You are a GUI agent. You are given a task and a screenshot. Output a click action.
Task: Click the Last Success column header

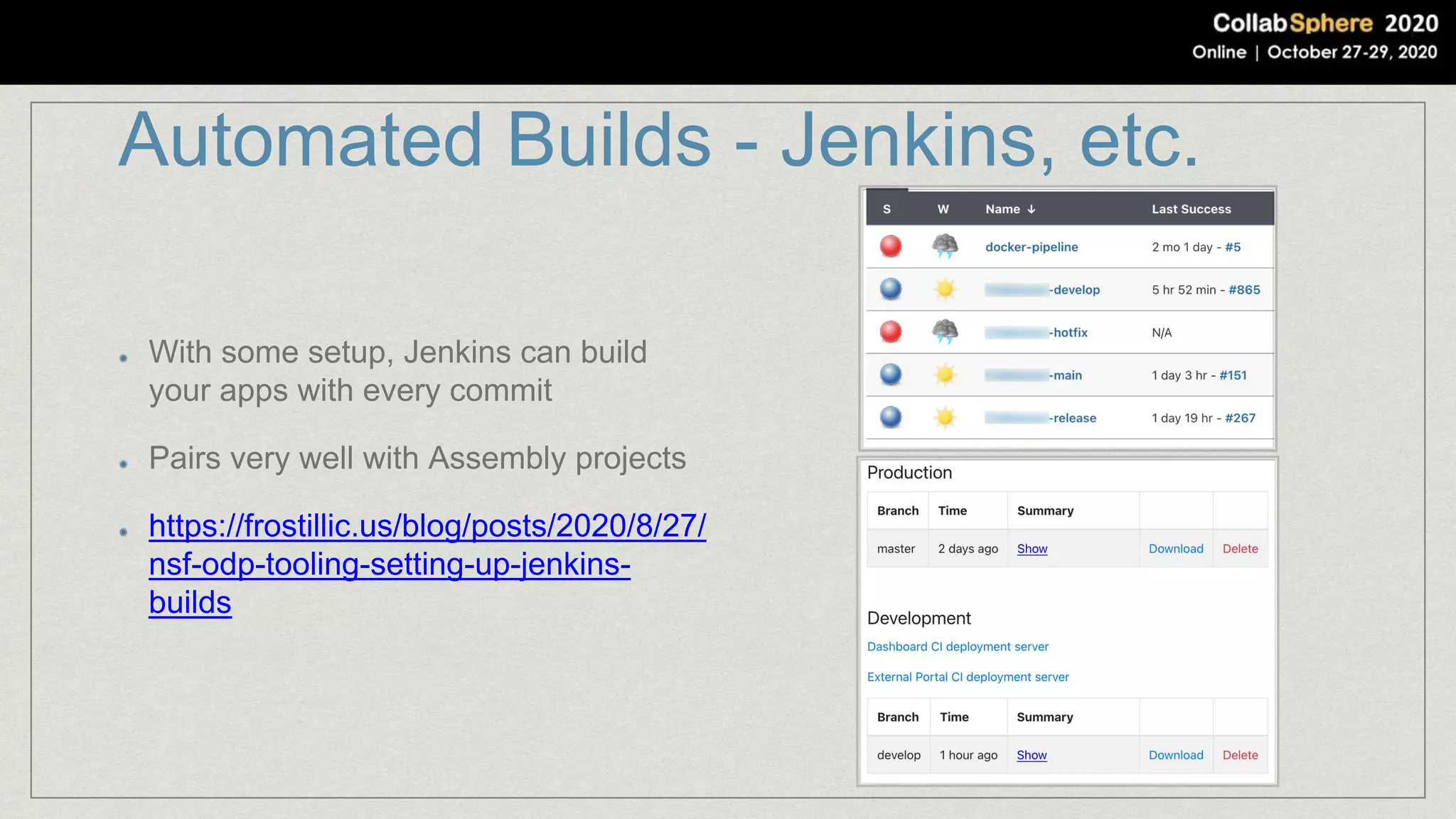coord(1192,209)
